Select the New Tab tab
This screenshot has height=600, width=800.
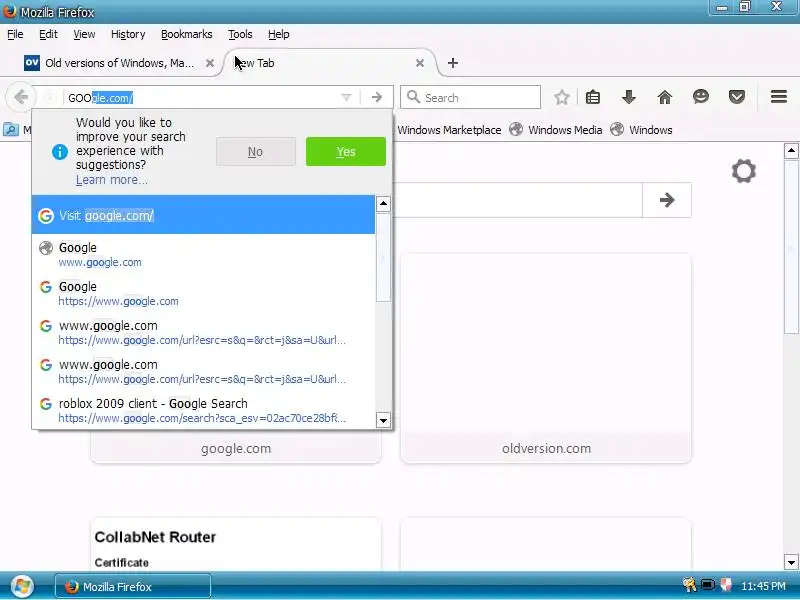[x=330, y=63]
